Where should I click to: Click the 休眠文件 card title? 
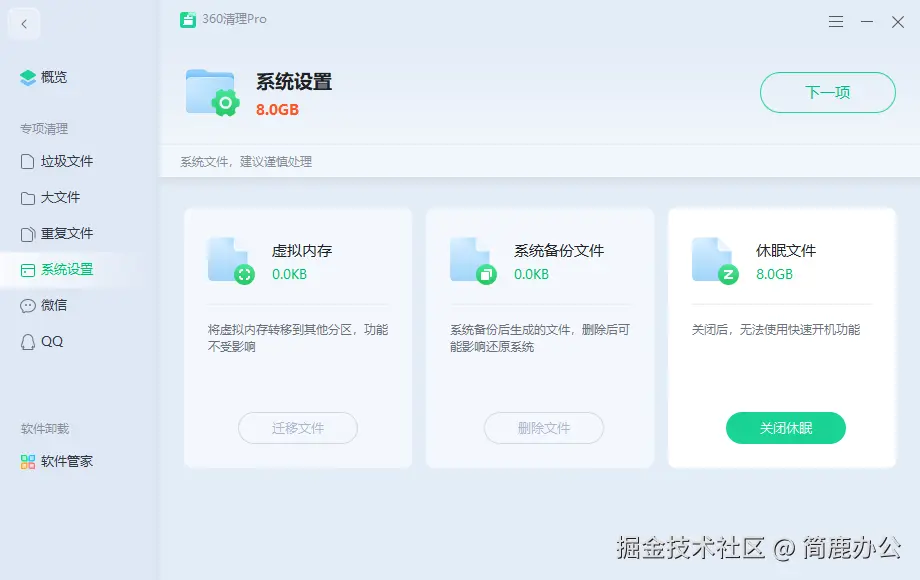click(x=786, y=251)
